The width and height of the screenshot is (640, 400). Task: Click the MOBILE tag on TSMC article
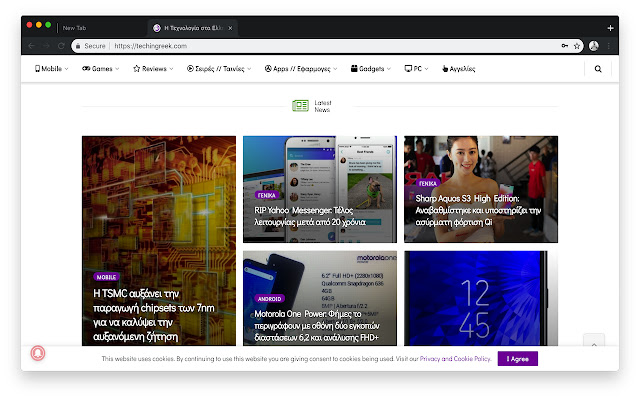pos(107,277)
